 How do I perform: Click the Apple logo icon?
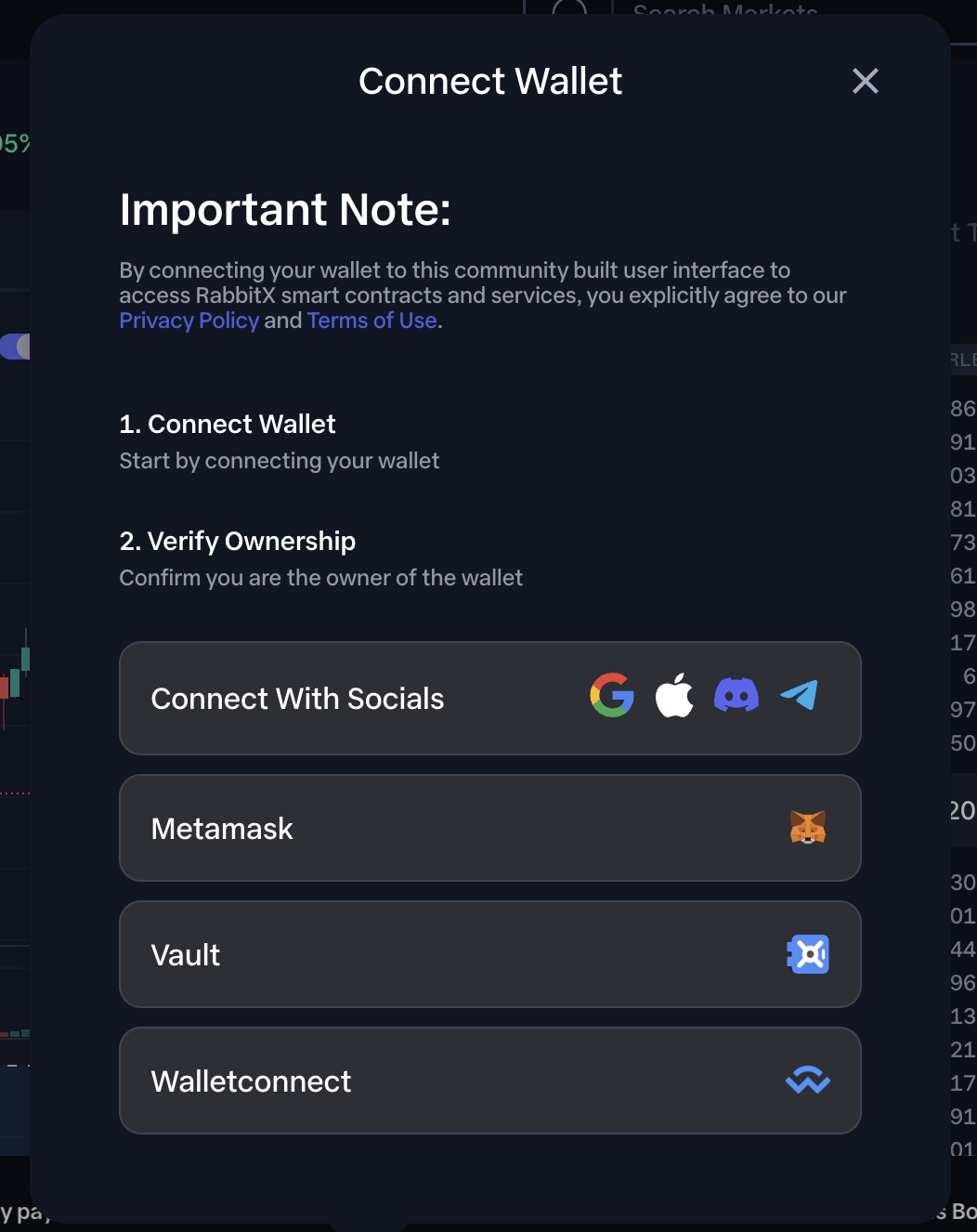(674, 696)
